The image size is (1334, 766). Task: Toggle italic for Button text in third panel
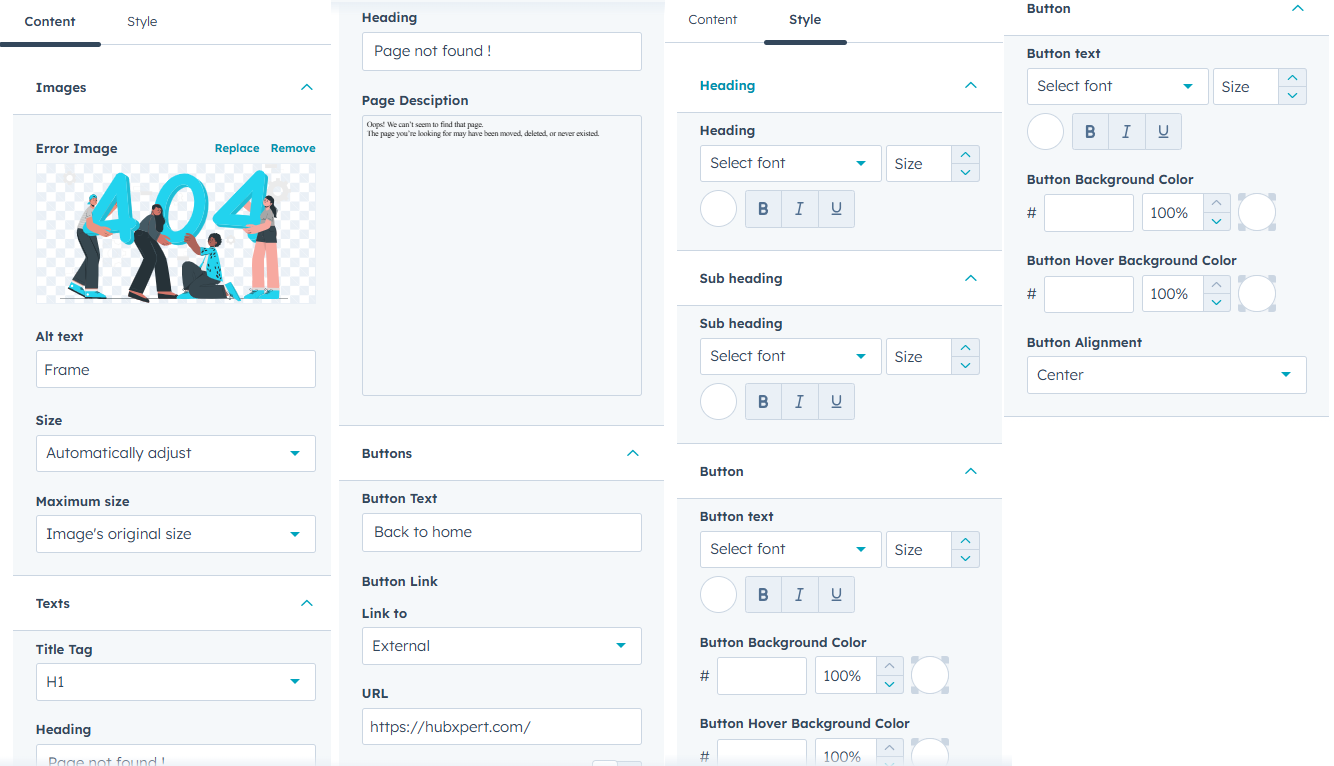point(799,595)
